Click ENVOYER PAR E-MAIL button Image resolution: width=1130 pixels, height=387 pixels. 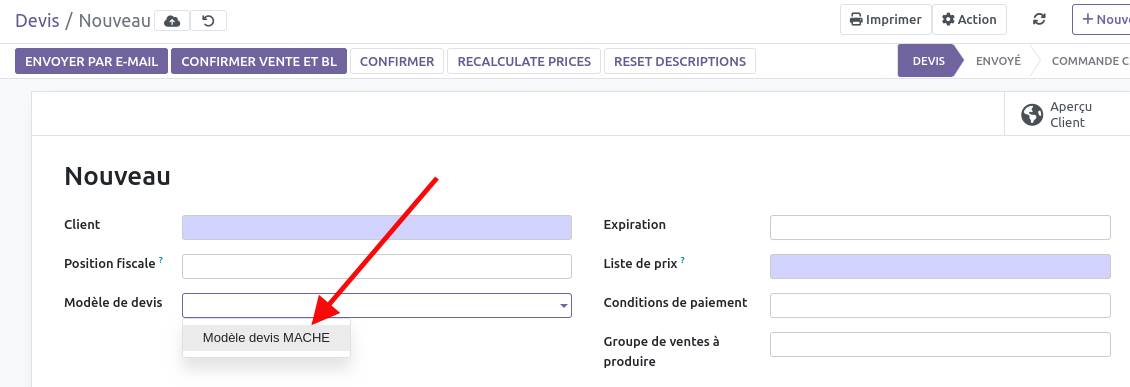coord(92,61)
